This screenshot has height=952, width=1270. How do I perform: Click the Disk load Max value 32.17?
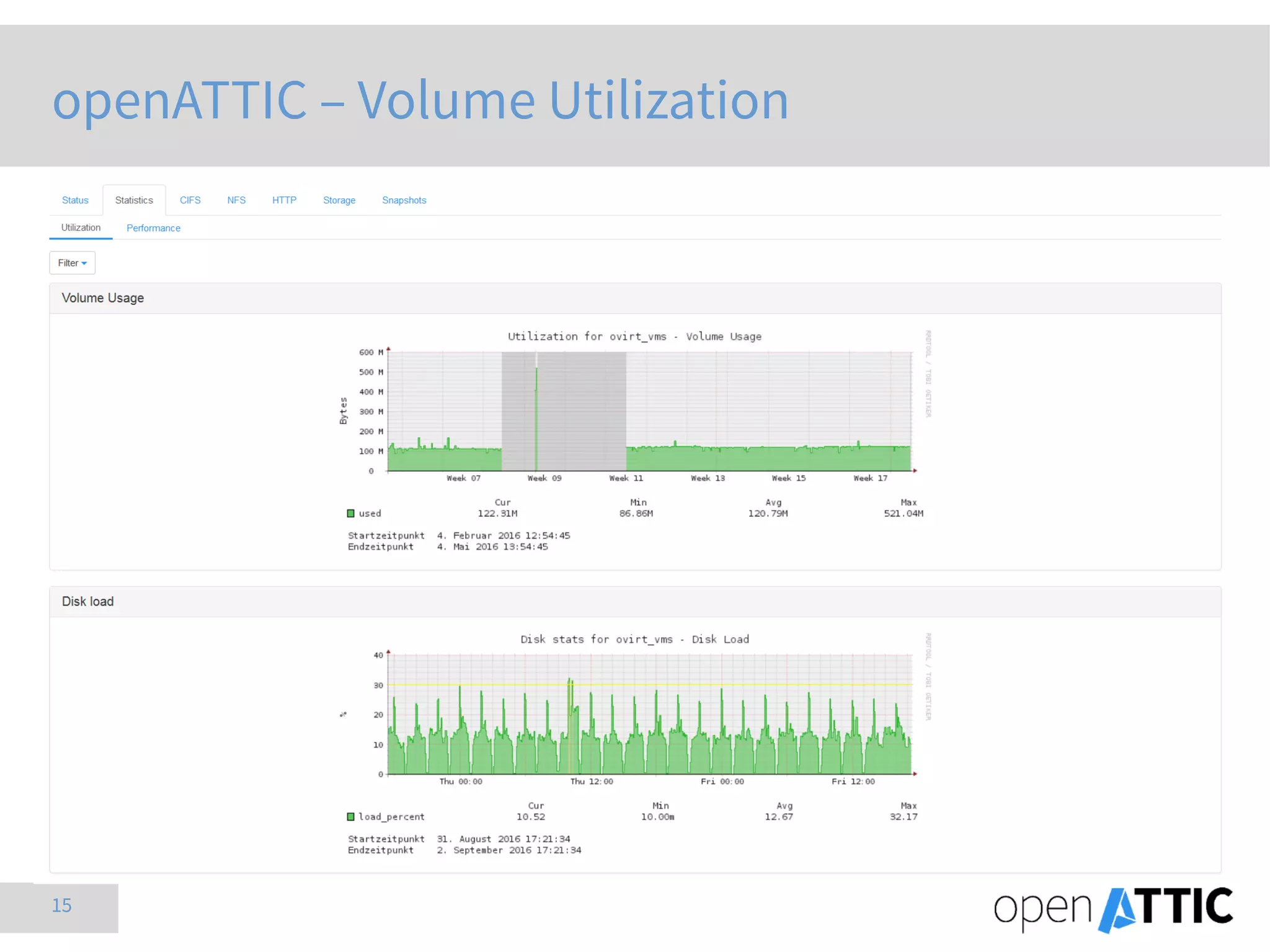tap(904, 817)
